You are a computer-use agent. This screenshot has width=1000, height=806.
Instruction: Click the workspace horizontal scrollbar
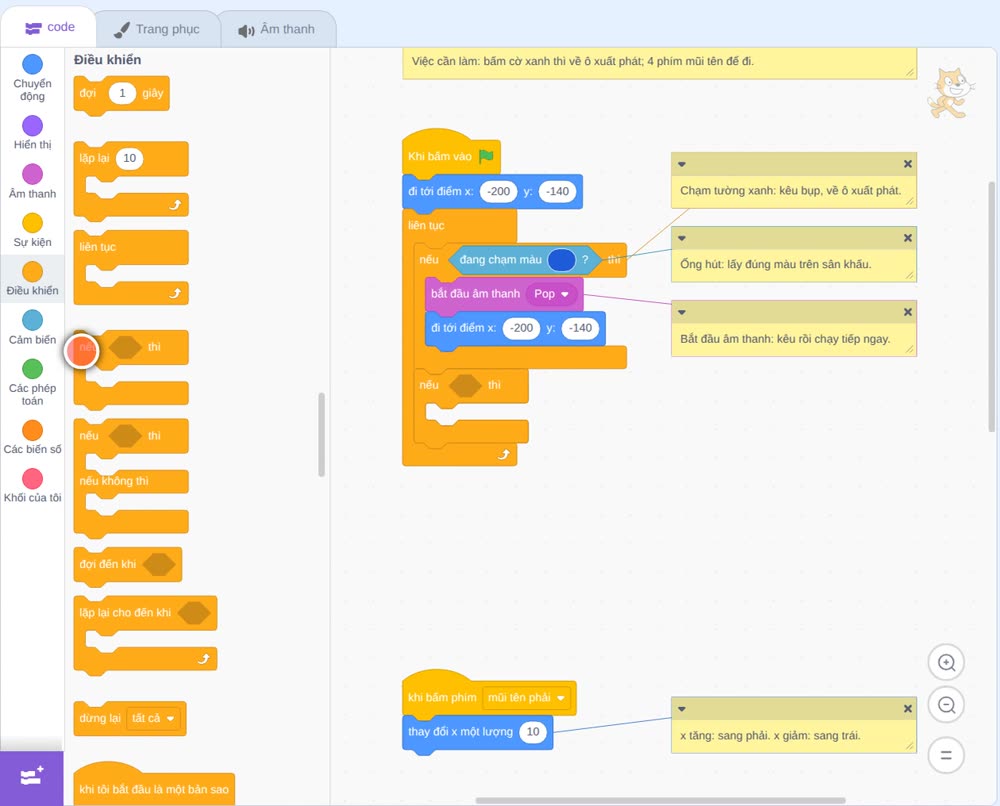coord(661,800)
